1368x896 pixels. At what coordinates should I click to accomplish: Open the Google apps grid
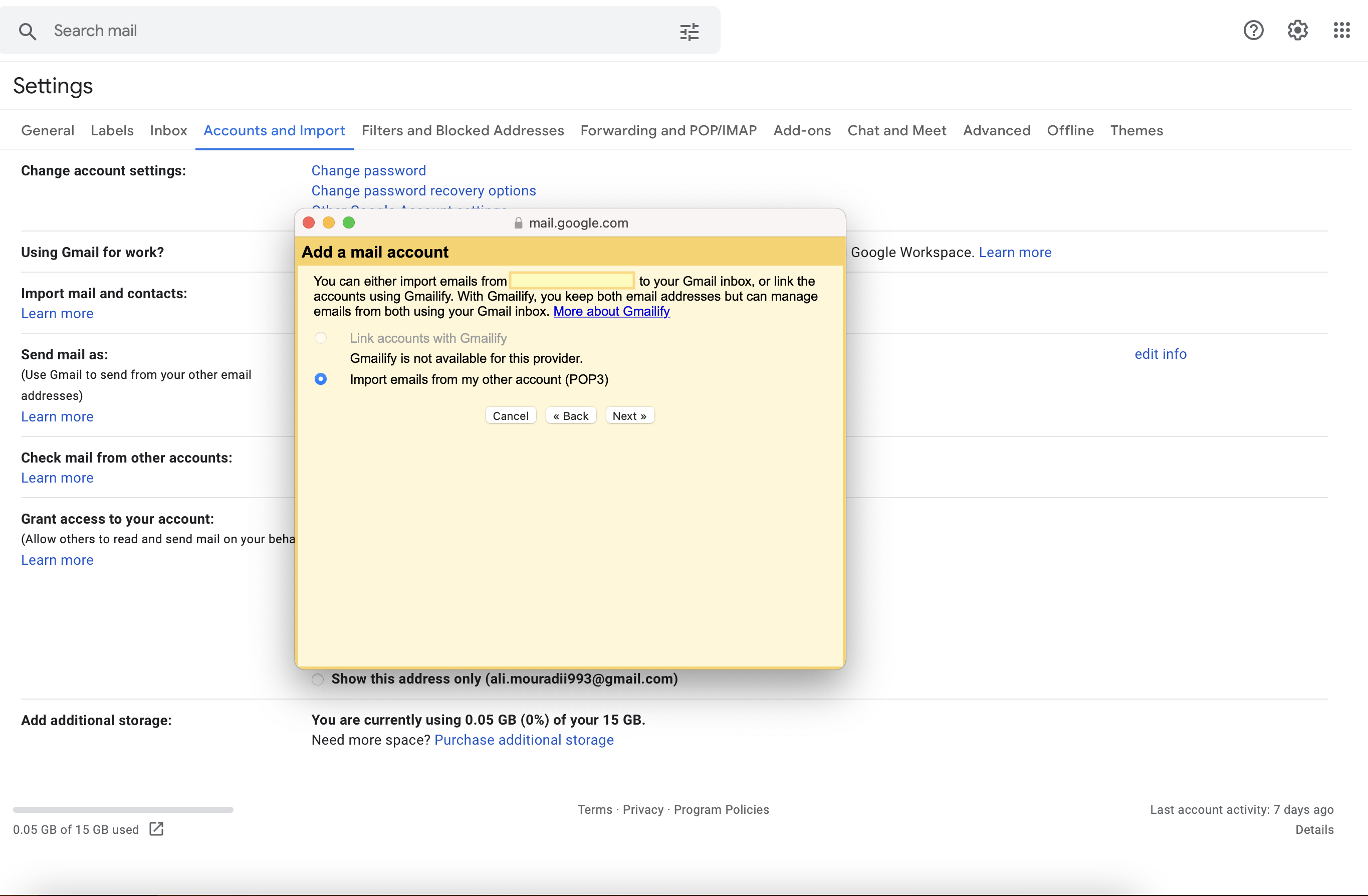(1341, 30)
